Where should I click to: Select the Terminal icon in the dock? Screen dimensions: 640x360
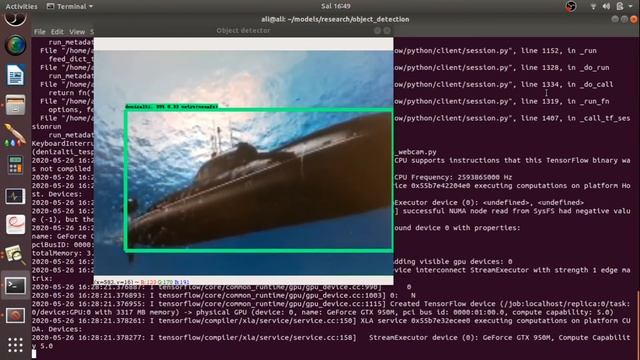point(16,286)
